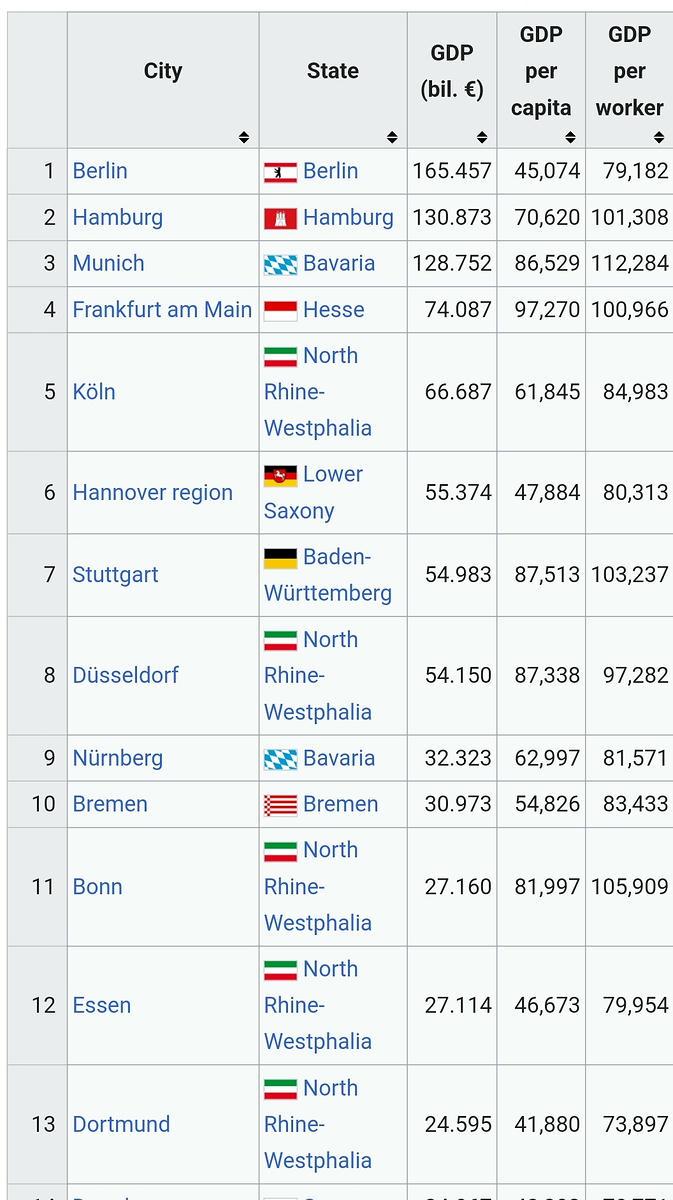Click the Baden-Württemberg flag icon
The height and width of the screenshot is (1200, 673).
point(280,557)
